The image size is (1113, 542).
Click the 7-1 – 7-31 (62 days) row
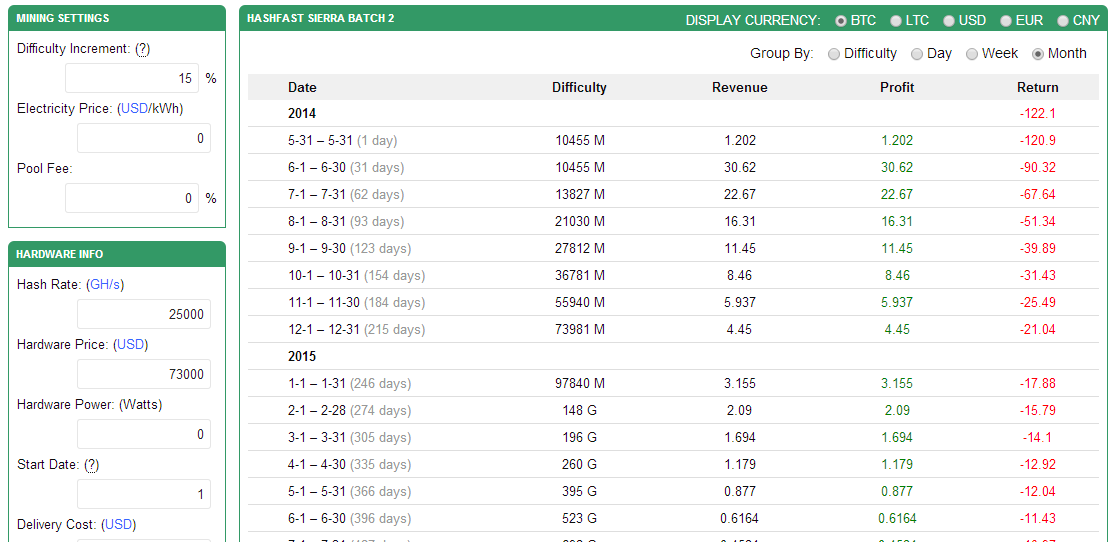(673, 194)
